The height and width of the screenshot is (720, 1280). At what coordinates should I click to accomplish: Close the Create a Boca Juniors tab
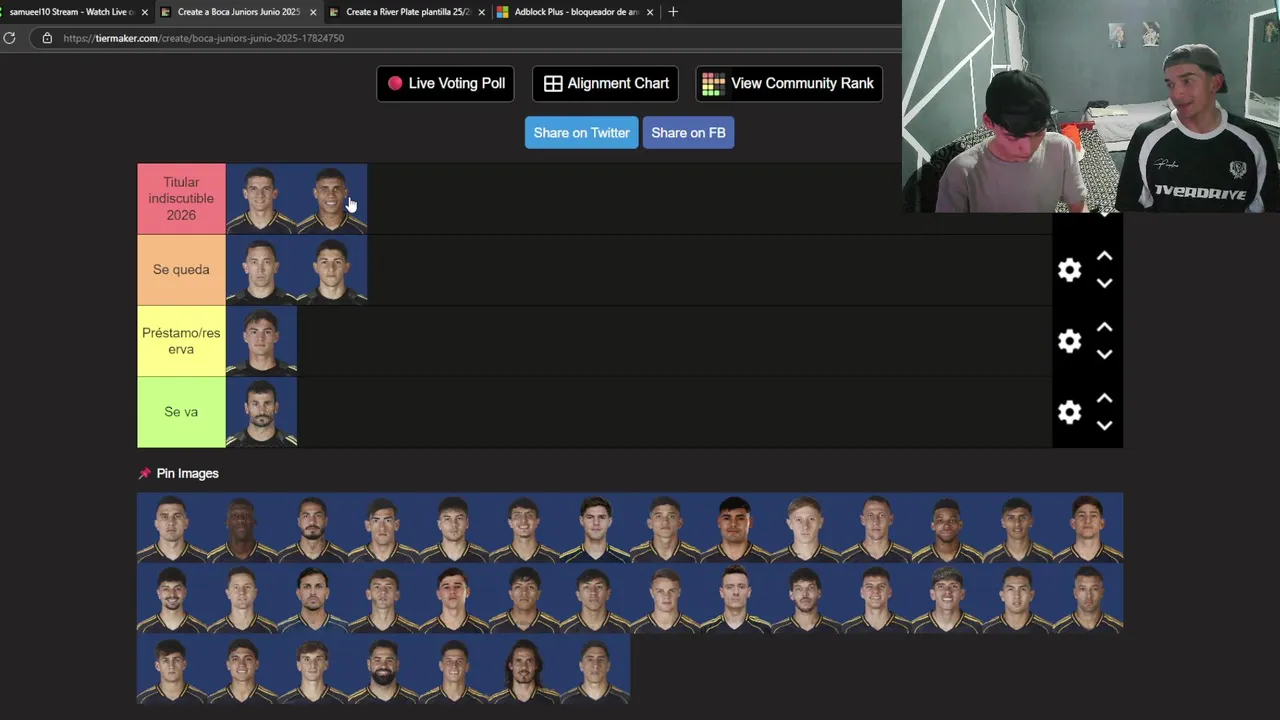click(313, 12)
